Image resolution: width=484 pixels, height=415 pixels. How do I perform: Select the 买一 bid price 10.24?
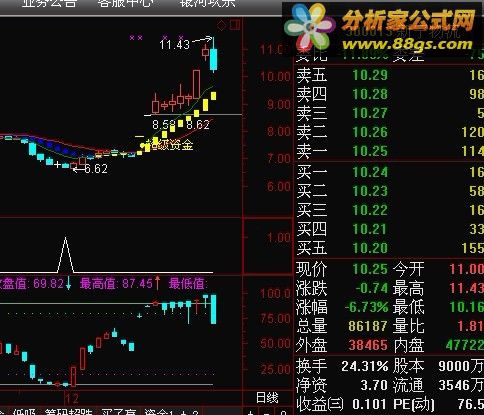370,172
